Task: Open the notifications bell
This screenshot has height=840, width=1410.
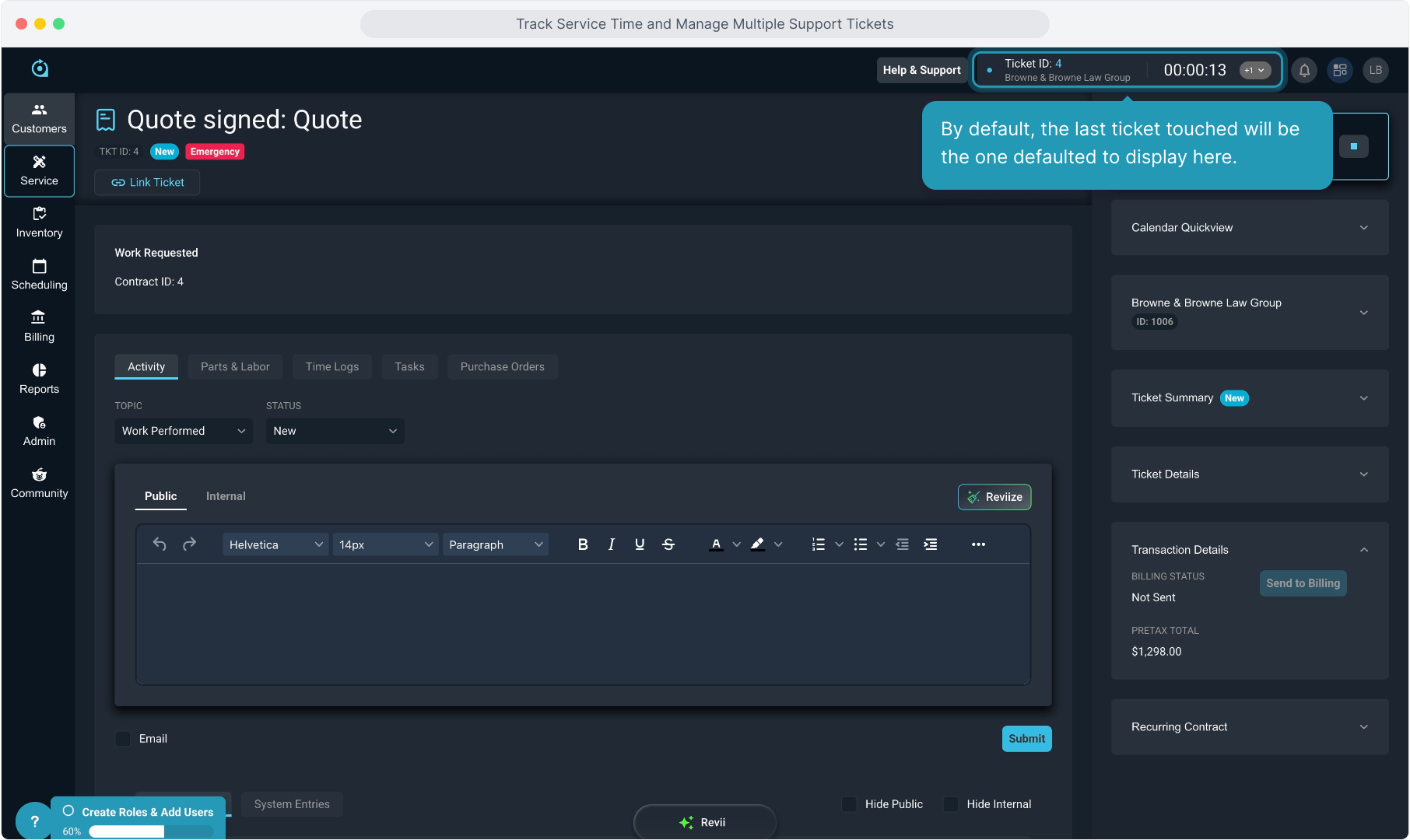Action: tap(1305, 70)
